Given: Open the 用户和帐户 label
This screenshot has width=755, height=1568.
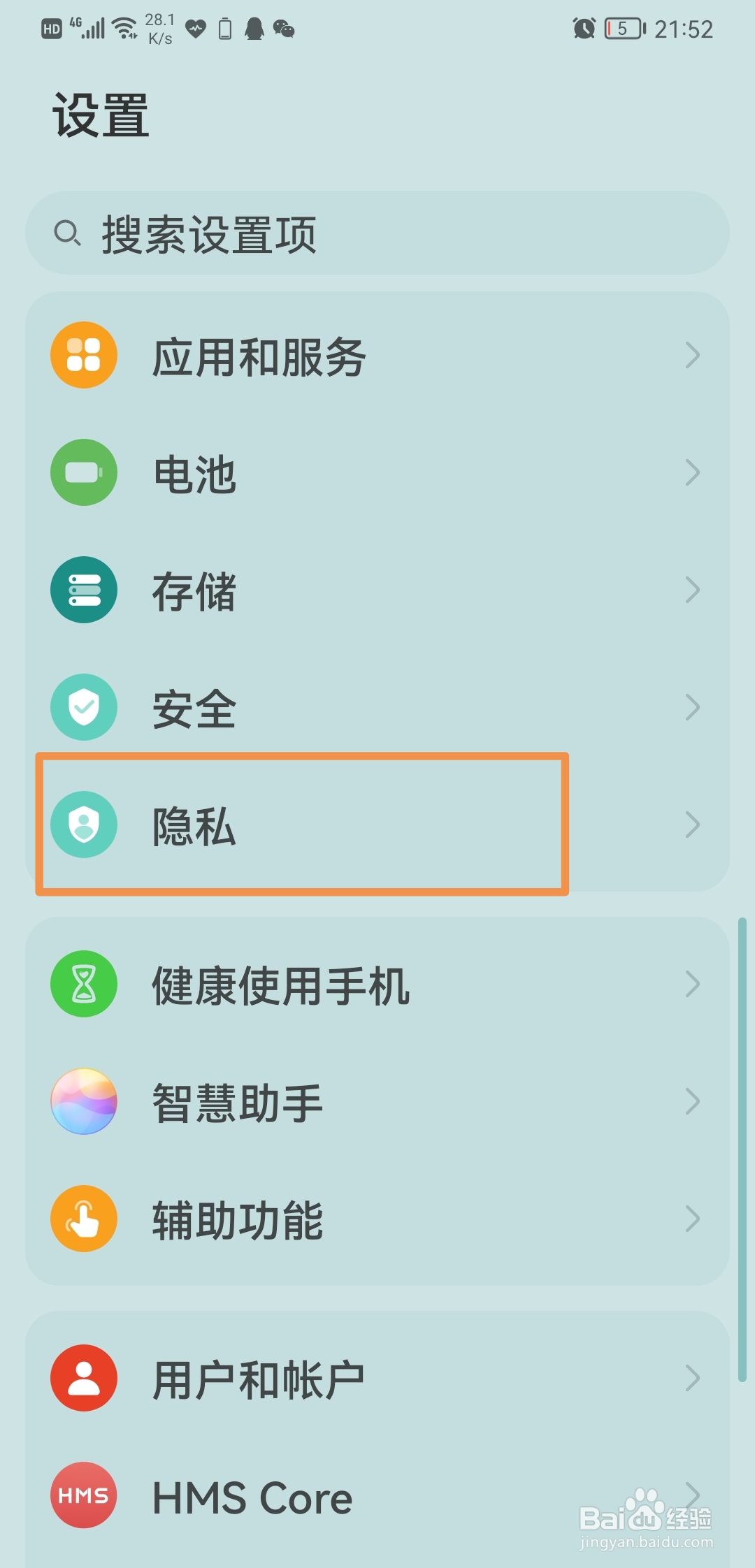Looking at the screenshot, I should [258, 1379].
